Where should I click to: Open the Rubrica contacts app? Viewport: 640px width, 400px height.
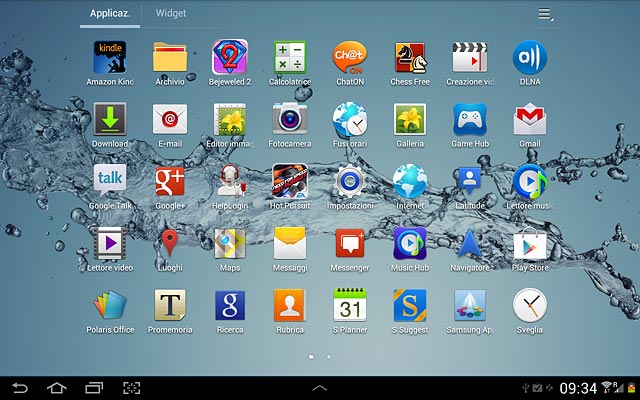pos(290,311)
